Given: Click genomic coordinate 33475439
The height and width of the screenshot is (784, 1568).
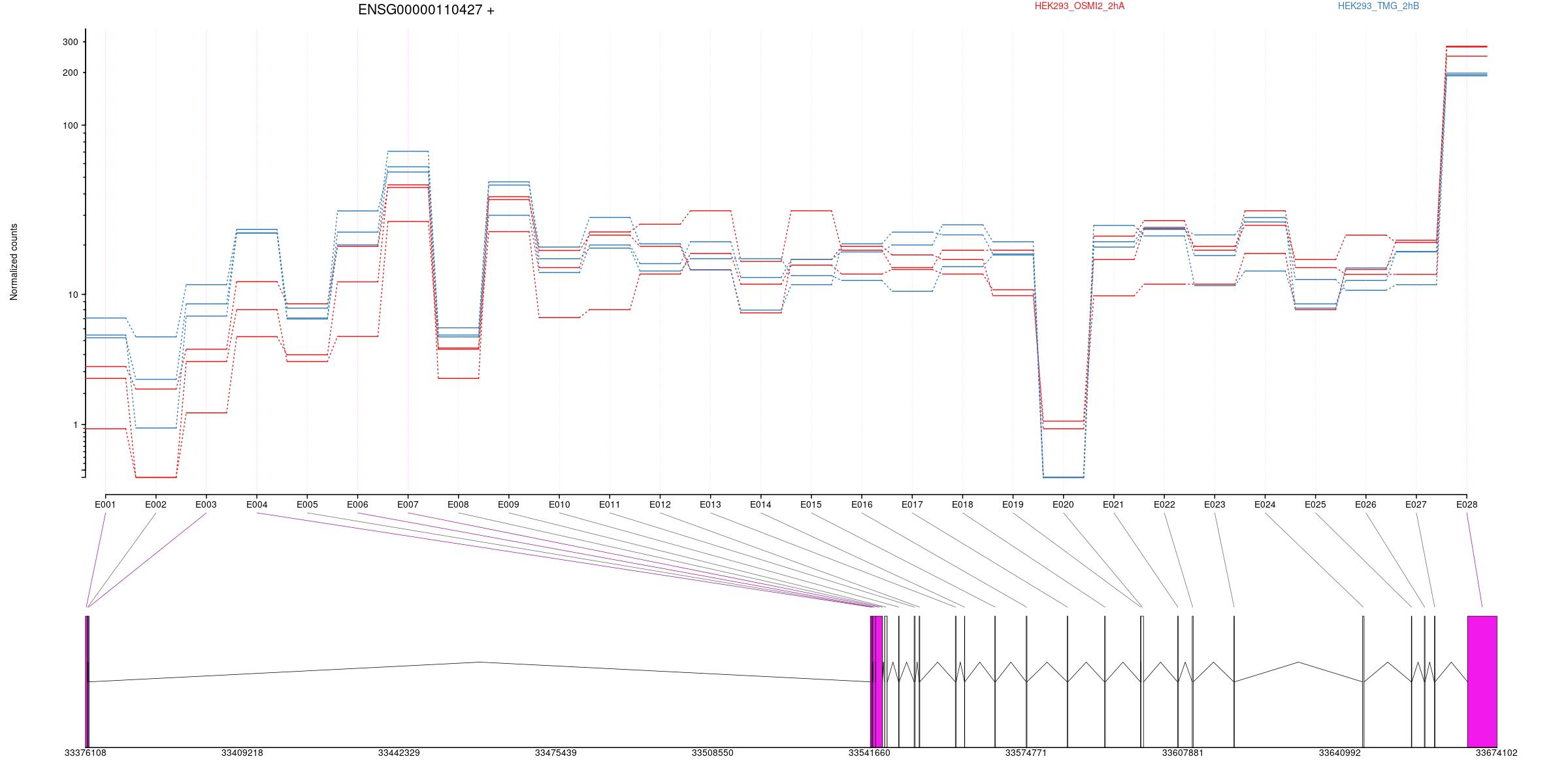Looking at the screenshot, I should 555,753.
